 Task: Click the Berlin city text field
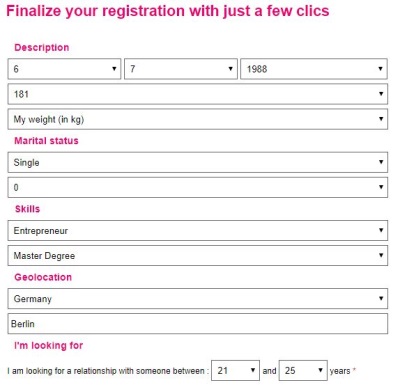(198, 323)
